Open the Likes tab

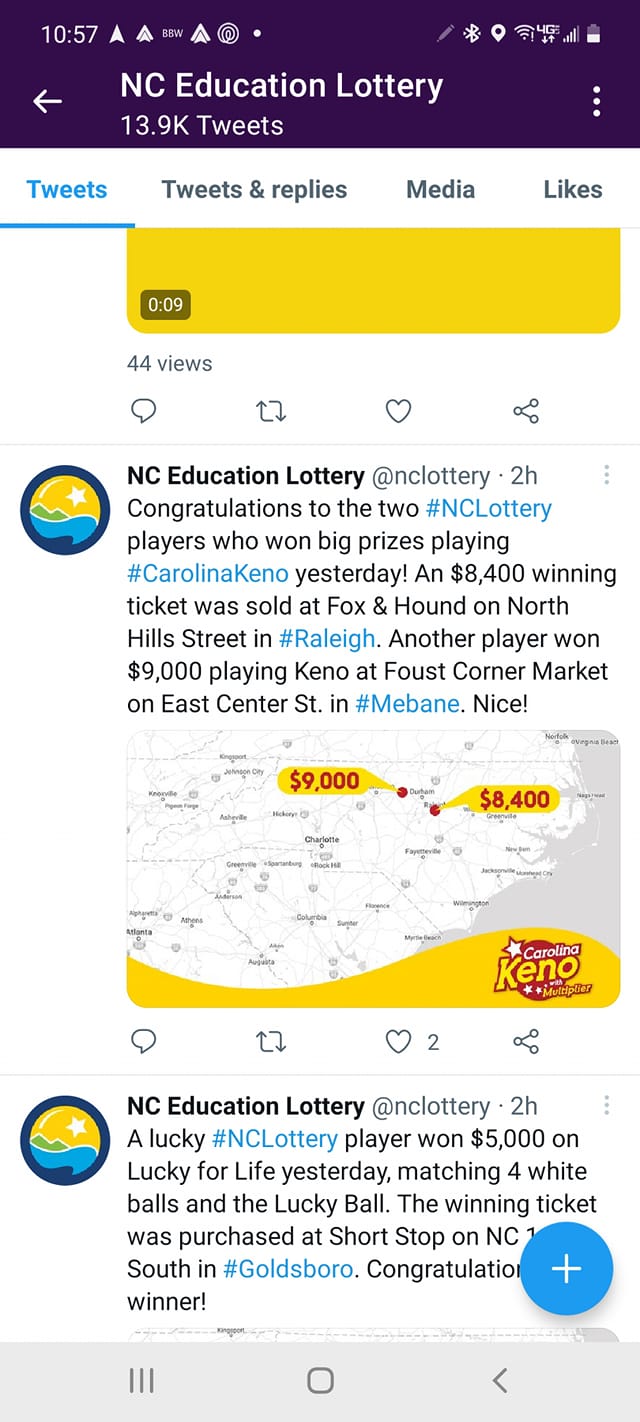pyautogui.click(x=573, y=189)
